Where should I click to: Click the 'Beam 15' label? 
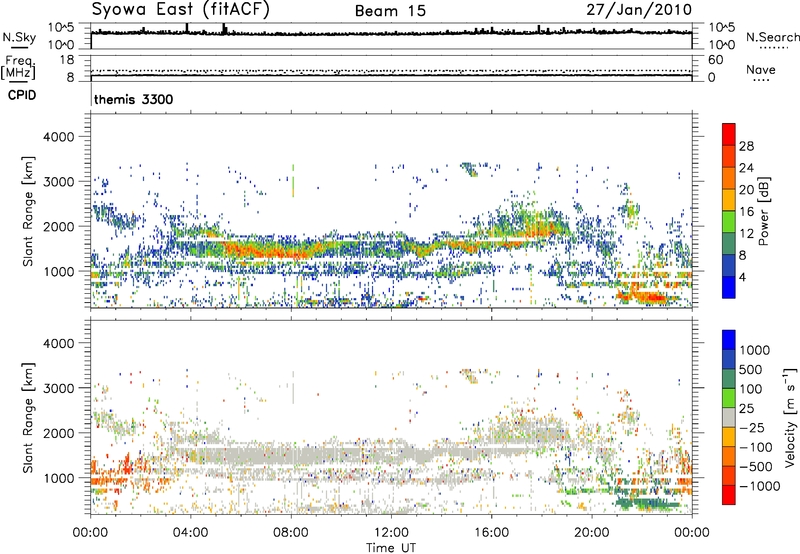tap(390, 11)
